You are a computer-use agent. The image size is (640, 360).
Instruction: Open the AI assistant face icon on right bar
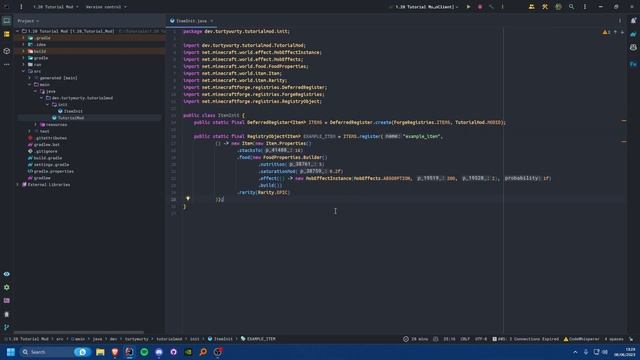click(x=633, y=48)
